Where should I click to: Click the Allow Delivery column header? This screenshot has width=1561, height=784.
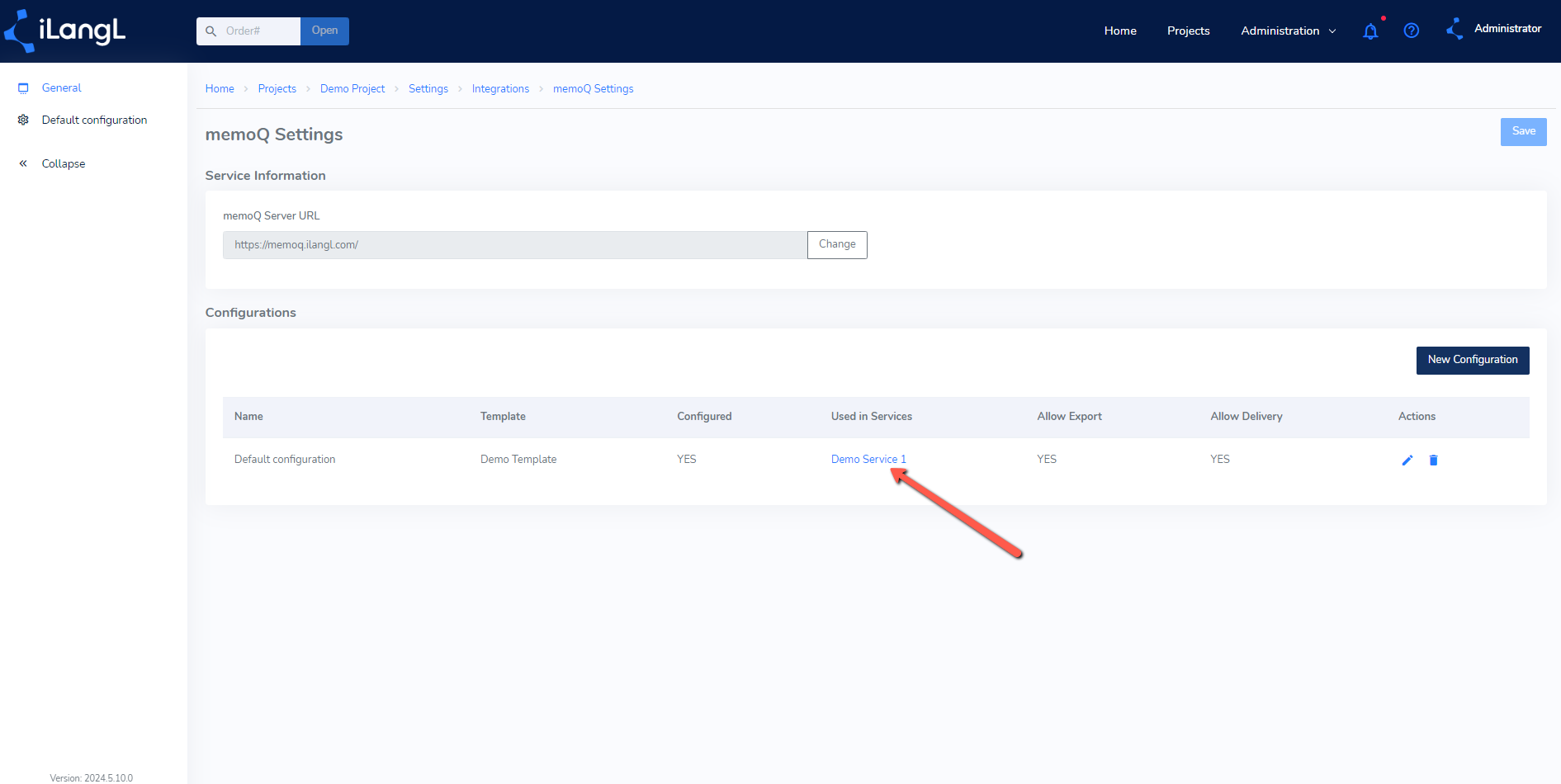coord(1246,417)
